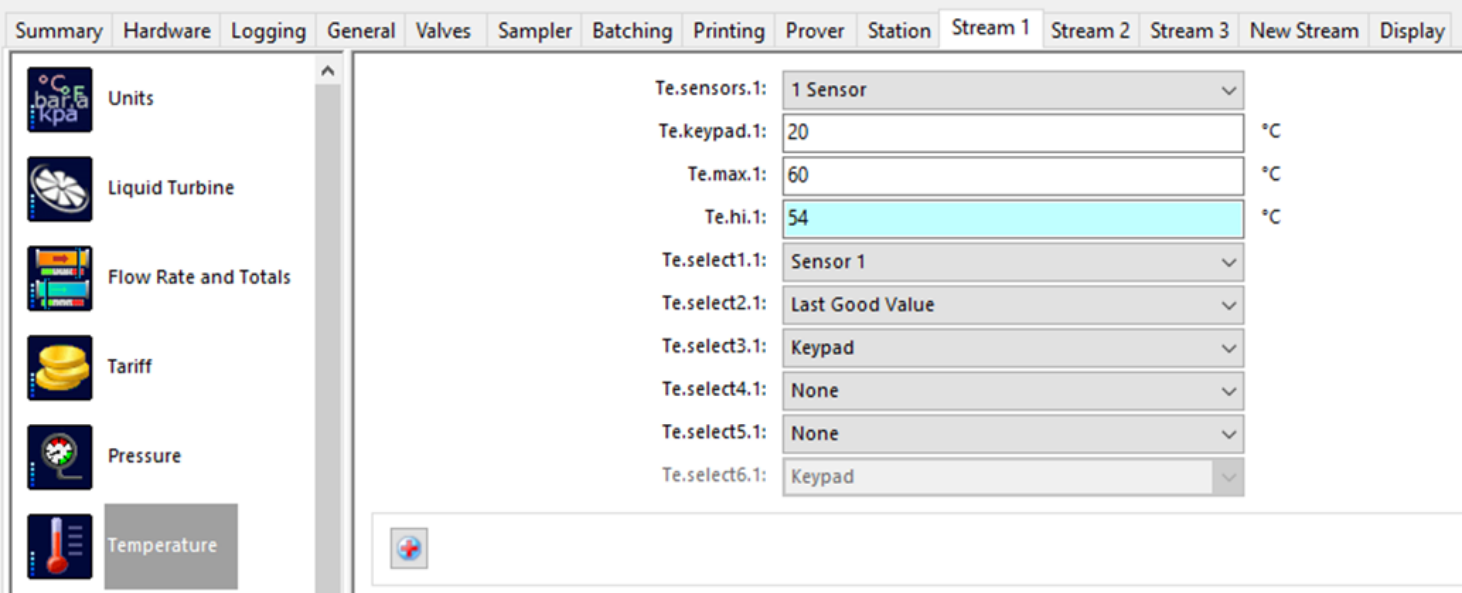Focus the Te.max.1 value field
This screenshot has height=593, width=1462.
(1013, 175)
